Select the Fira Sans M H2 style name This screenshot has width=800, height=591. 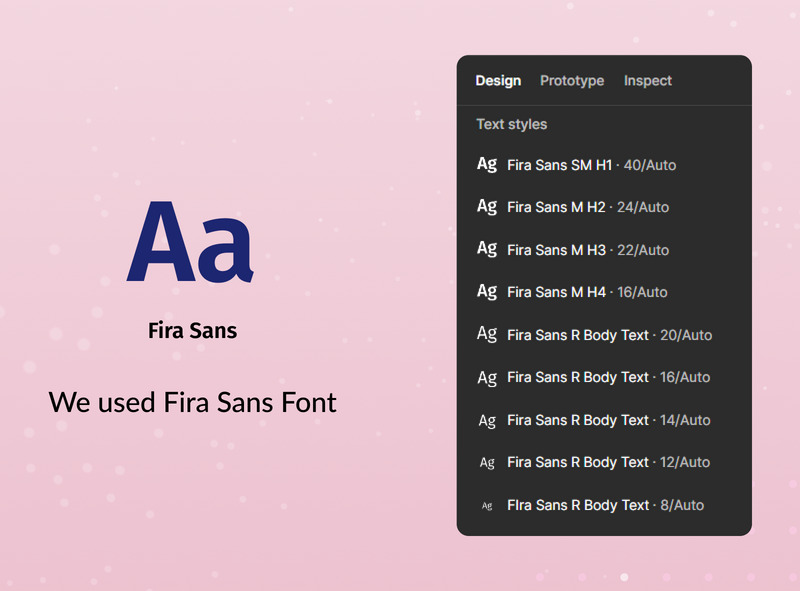[x=556, y=207]
